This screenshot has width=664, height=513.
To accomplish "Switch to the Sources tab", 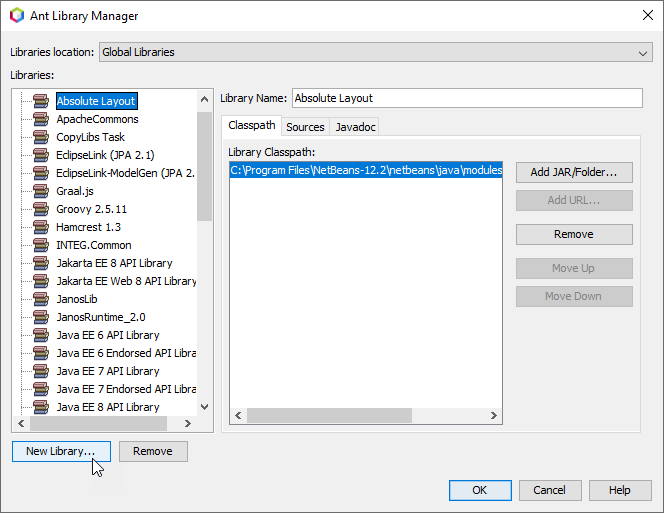I will point(305,127).
